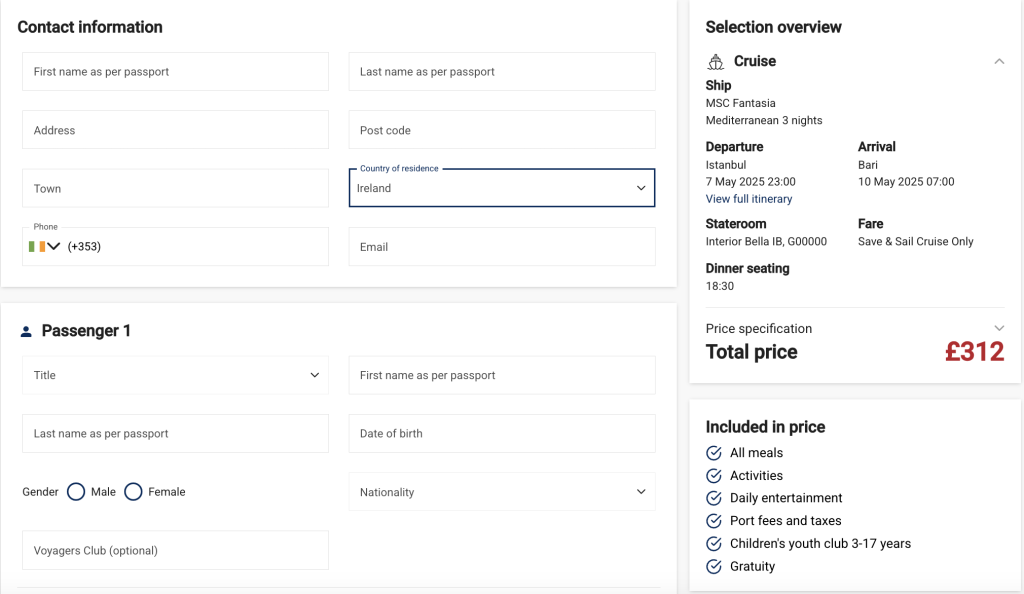The width and height of the screenshot is (1024, 594).
Task: Click checkmark icon beside Children's youth club
Action: (714, 544)
